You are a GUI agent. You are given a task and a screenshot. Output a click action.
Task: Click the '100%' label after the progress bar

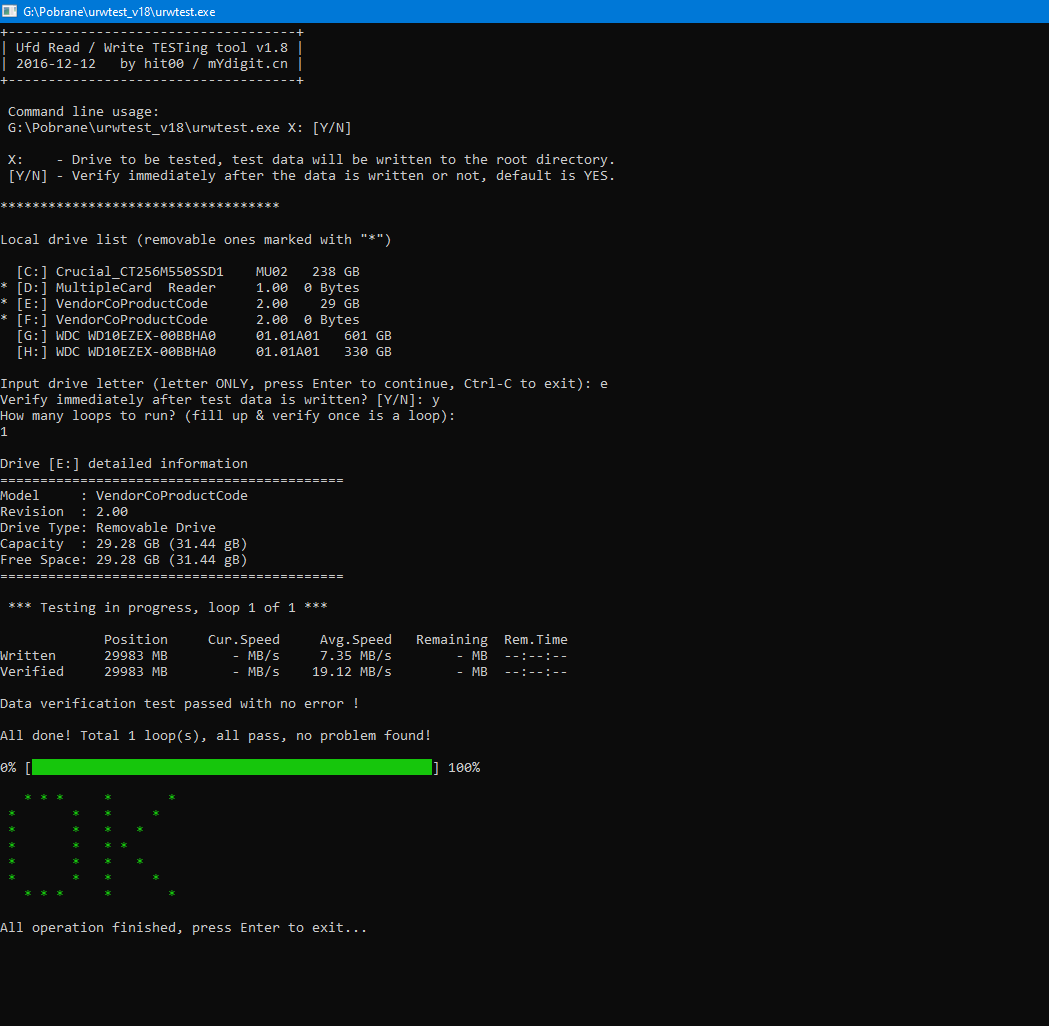tap(464, 768)
